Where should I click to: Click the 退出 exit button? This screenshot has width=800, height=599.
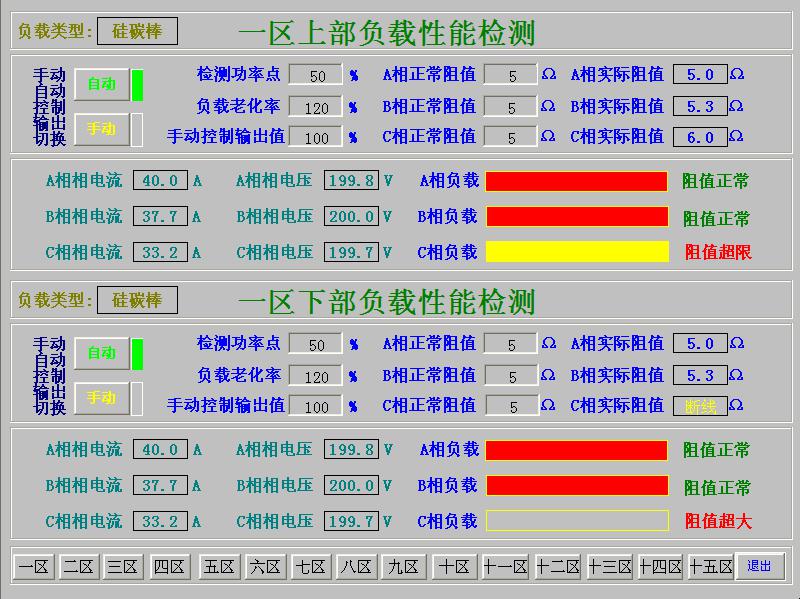coord(760,567)
